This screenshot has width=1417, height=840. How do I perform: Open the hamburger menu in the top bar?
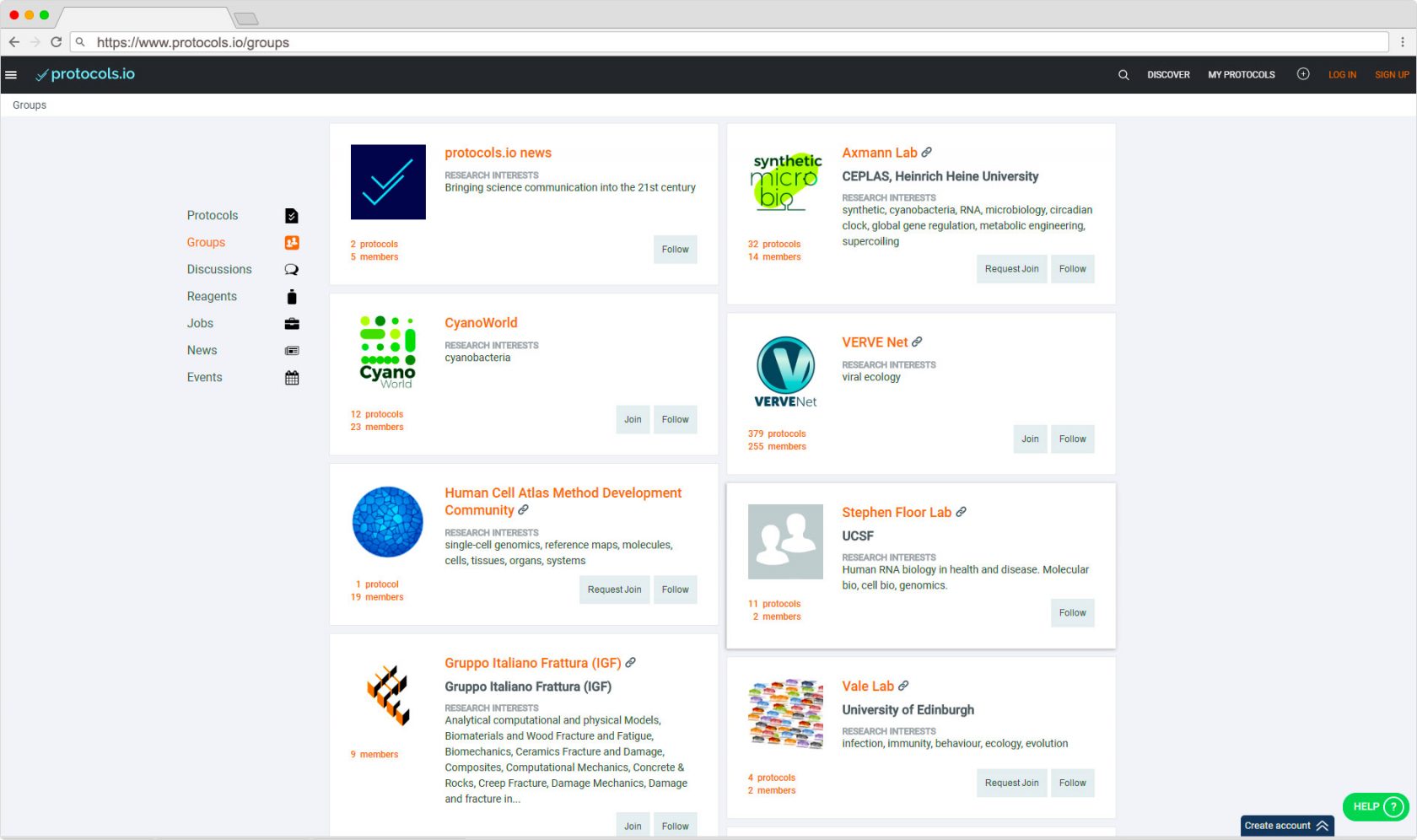12,74
